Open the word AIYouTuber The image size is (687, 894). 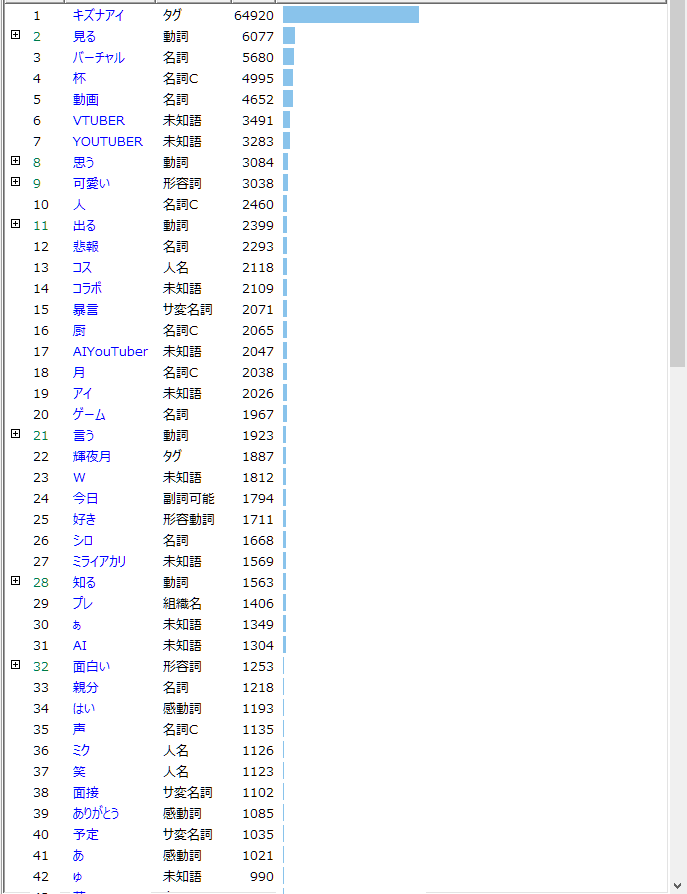click(x=110, y=351)
